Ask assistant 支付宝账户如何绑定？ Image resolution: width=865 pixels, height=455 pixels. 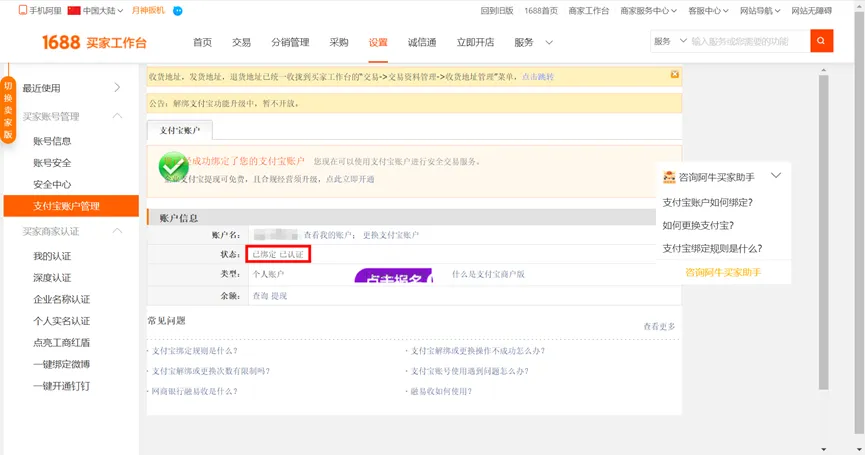click(x=708, y=202)
